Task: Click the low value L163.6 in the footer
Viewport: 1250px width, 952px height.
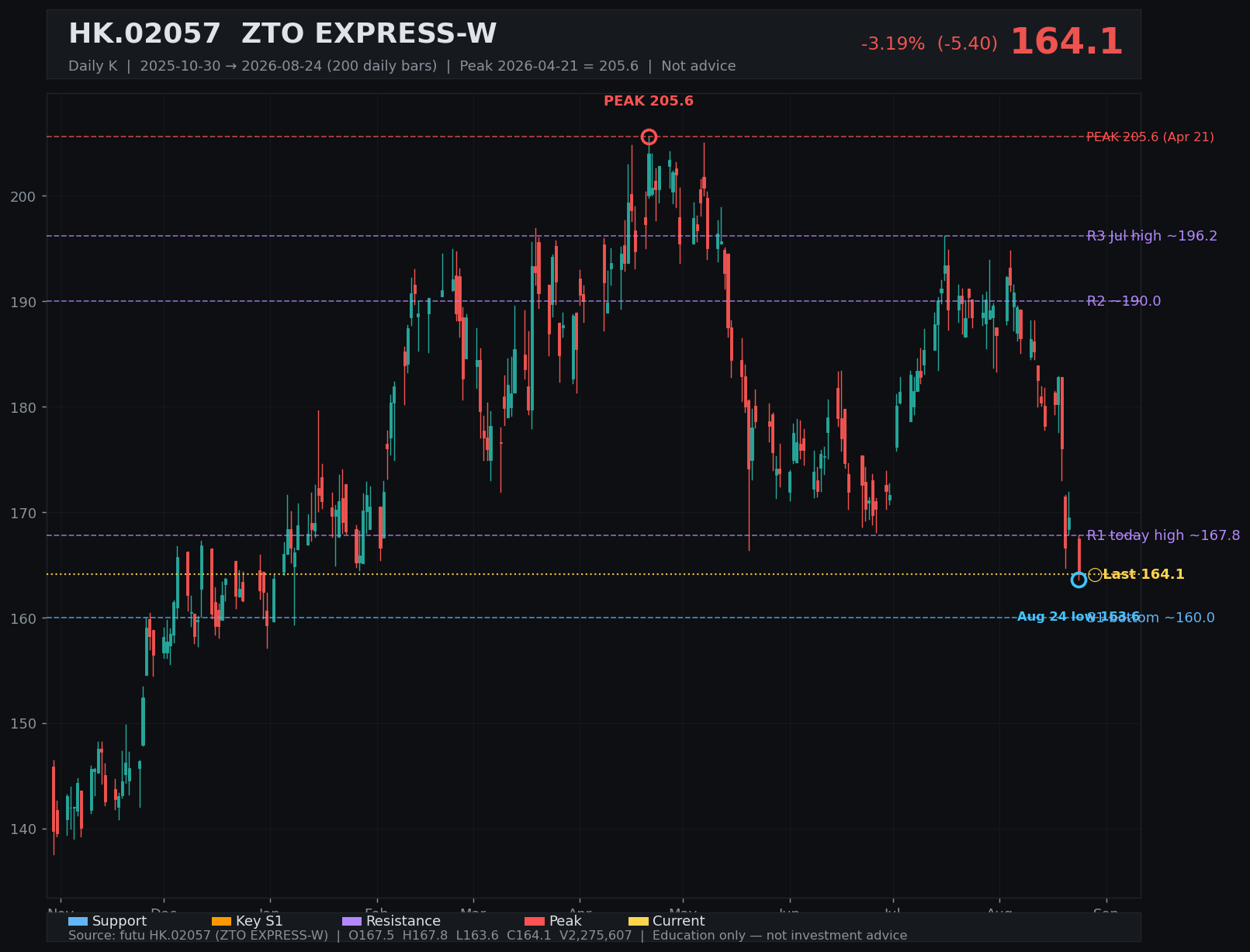Action: click(477, 936)
